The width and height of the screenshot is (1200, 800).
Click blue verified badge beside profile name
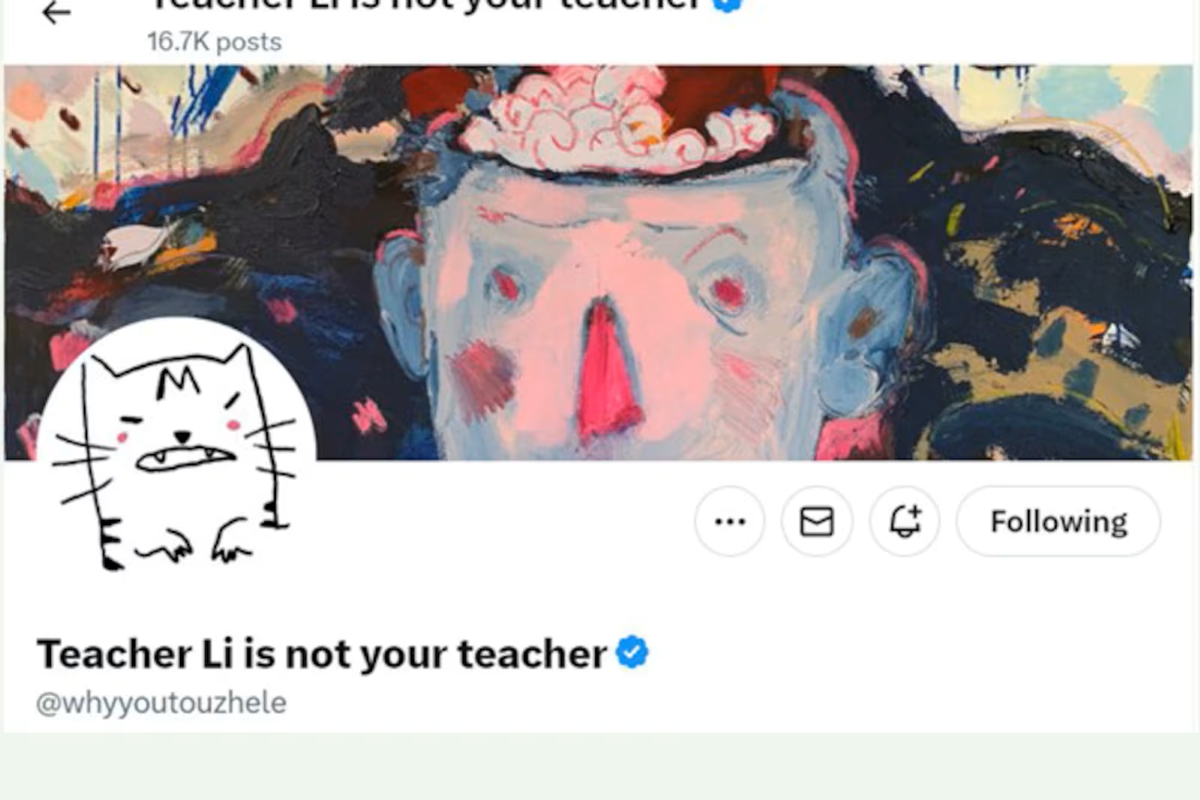631,653
